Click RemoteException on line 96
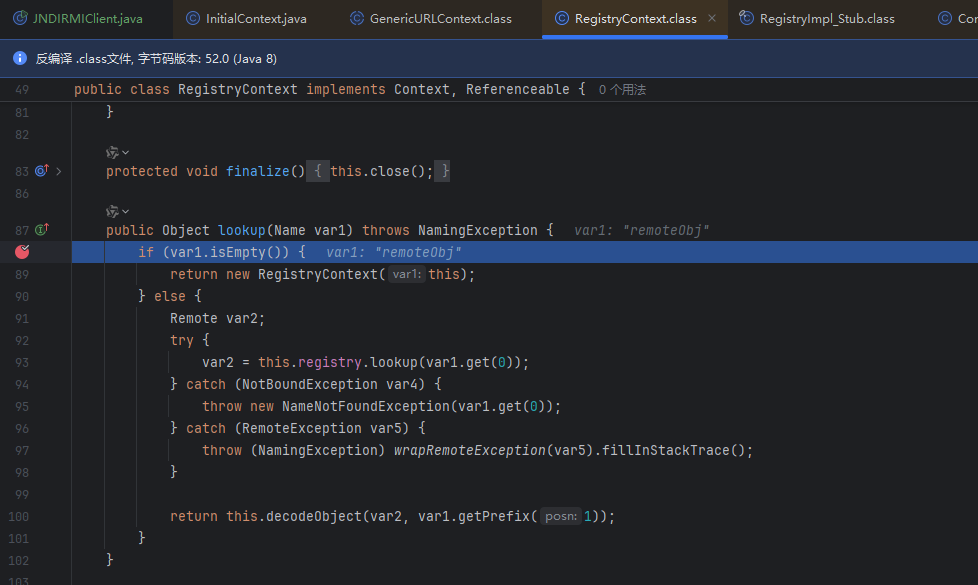This screenshot has height=585, width=978. 302,428
